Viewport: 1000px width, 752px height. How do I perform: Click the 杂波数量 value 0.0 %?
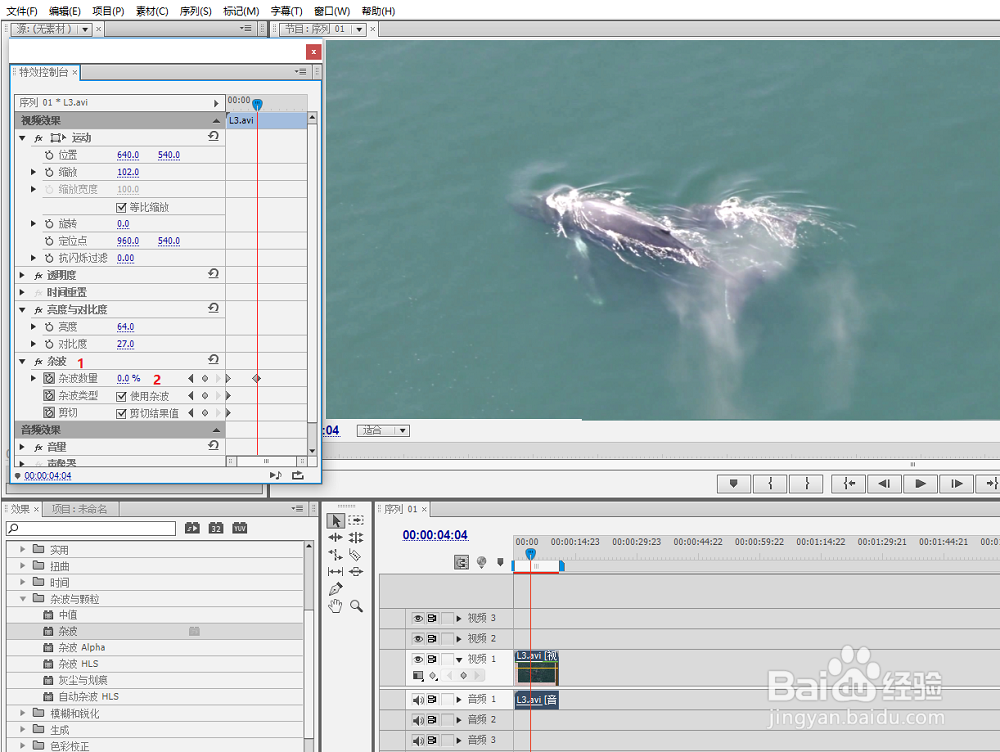(x=129, y=378)
